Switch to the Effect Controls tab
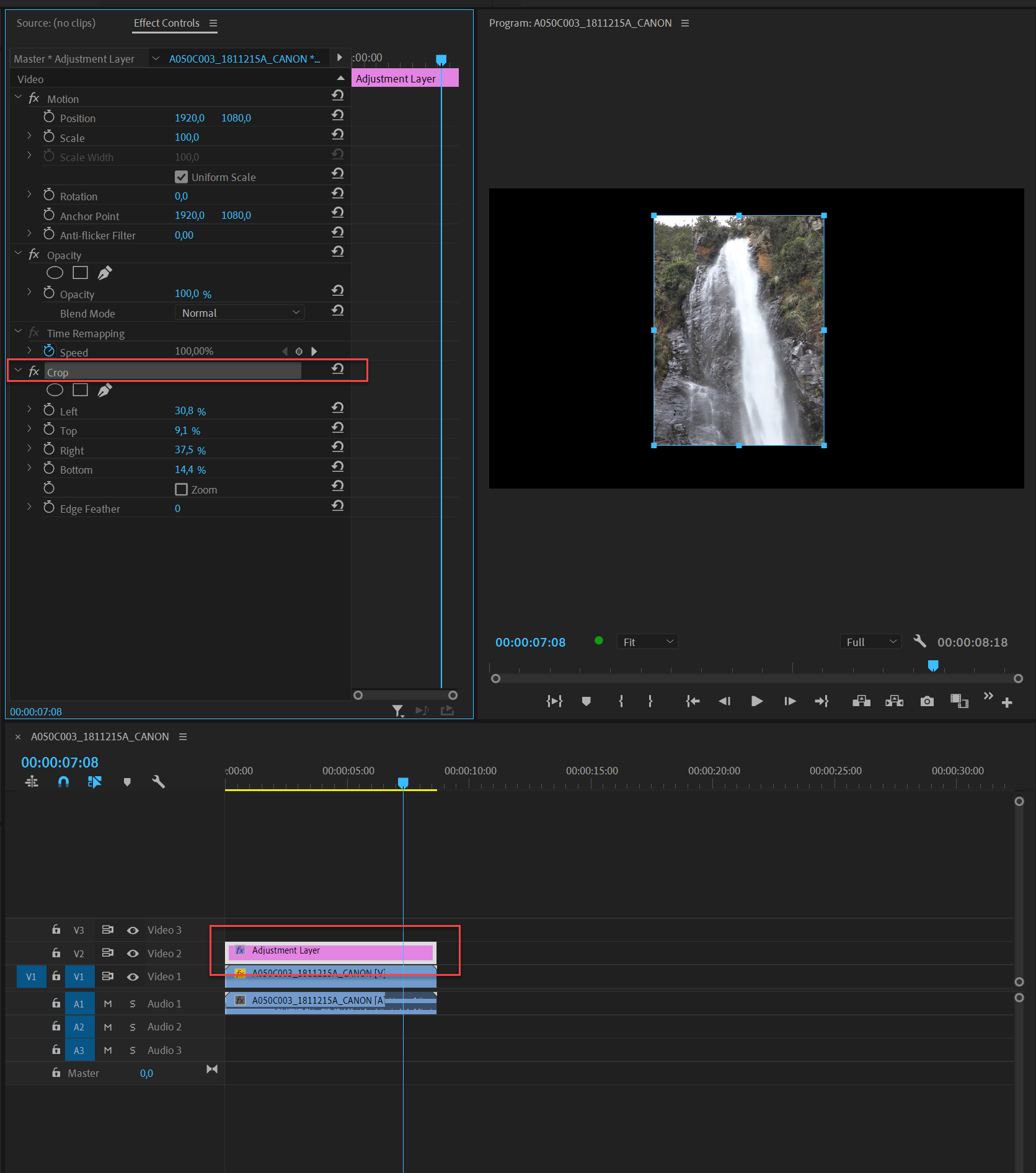This screenshot has height=1173, width=1036. 166,23
